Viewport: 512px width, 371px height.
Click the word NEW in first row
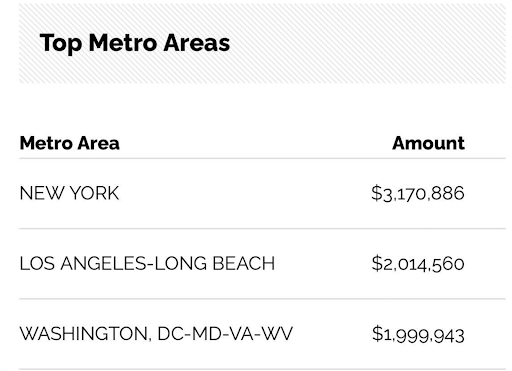tap(42, 193)
